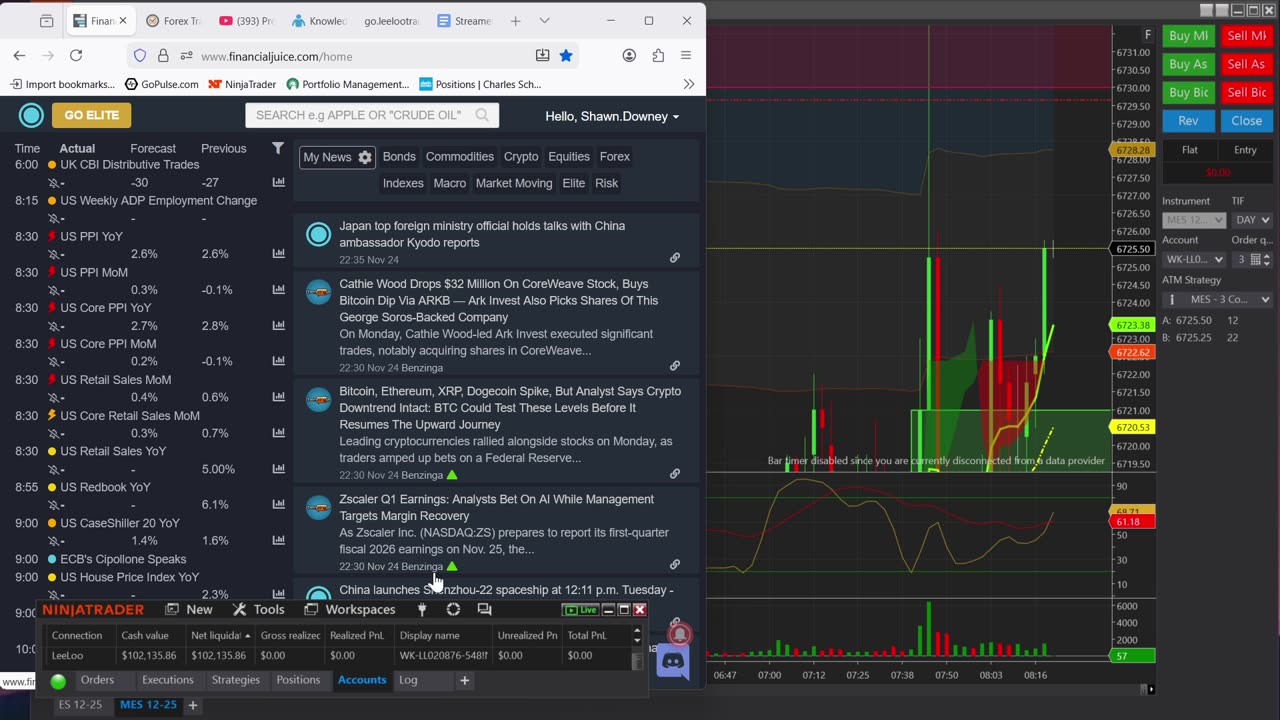The height and width of the screenshot is (720, 1280).
Task: Toggle alert bell for US Redbook YoY
Action: coord(54,505)
